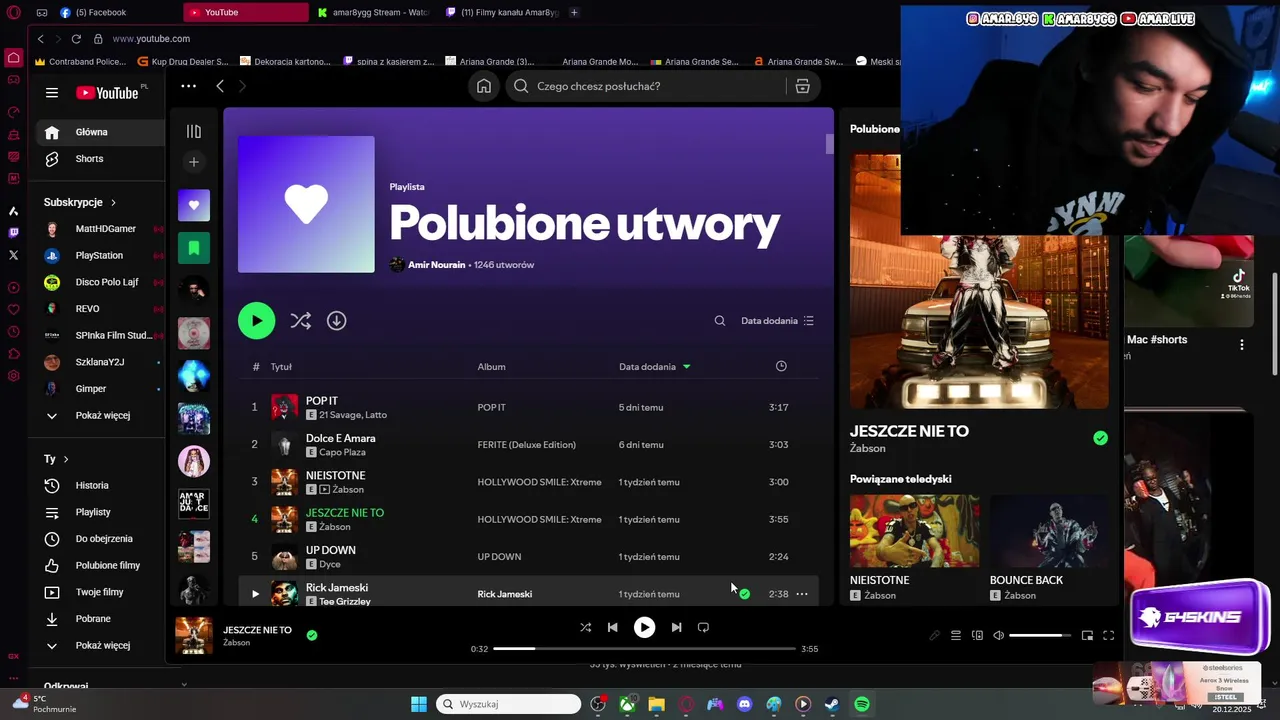Image resolution: width=1280 pixels, height=720 pixels.
Task: Sort by Data dodania column header
Action: click(654, 366)
